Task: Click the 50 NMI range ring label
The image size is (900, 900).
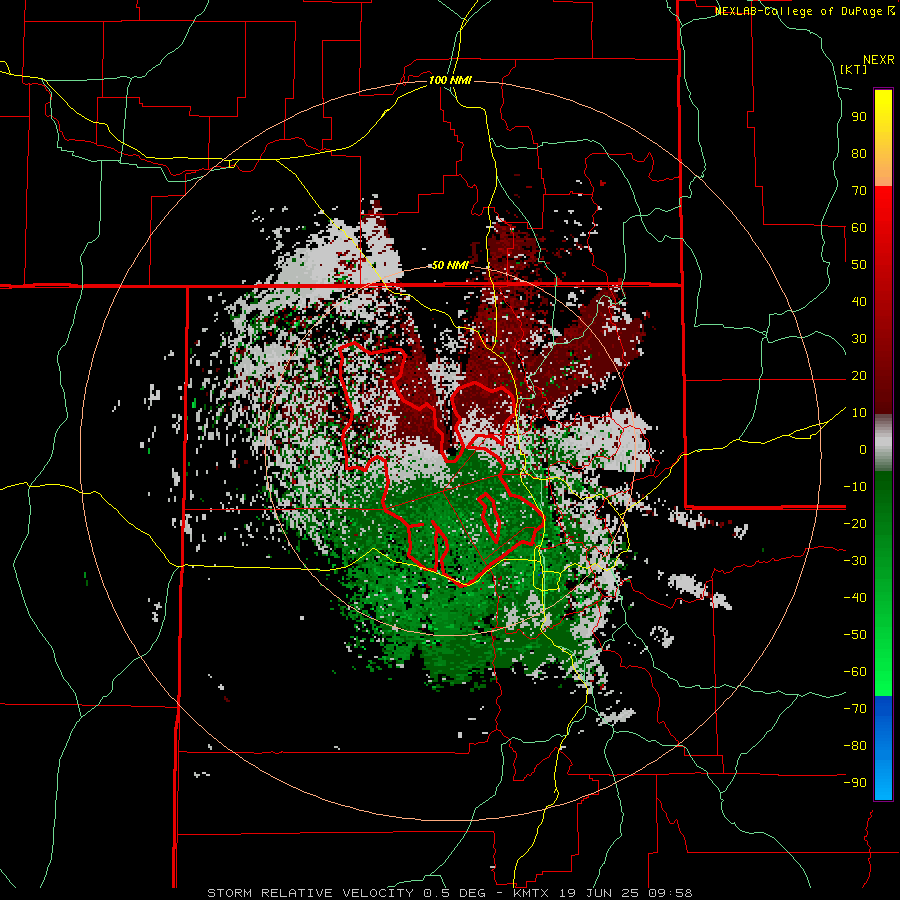Action: click(450, 265)
